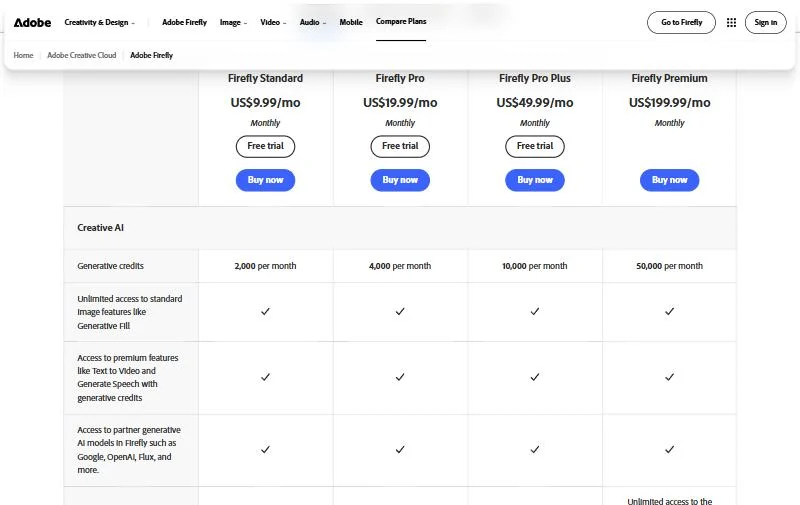This screenshot has width=800, height=505.
Task: Click Firefly Pro Plus checkmark in partner models row
Action: 535,449
